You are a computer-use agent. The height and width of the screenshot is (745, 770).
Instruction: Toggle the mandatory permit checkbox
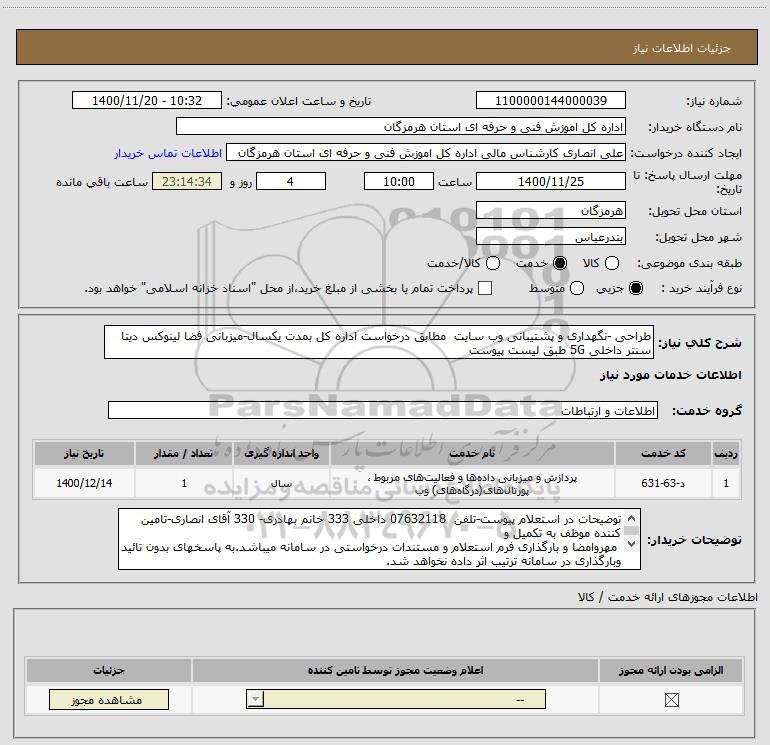tap(672, 700)
